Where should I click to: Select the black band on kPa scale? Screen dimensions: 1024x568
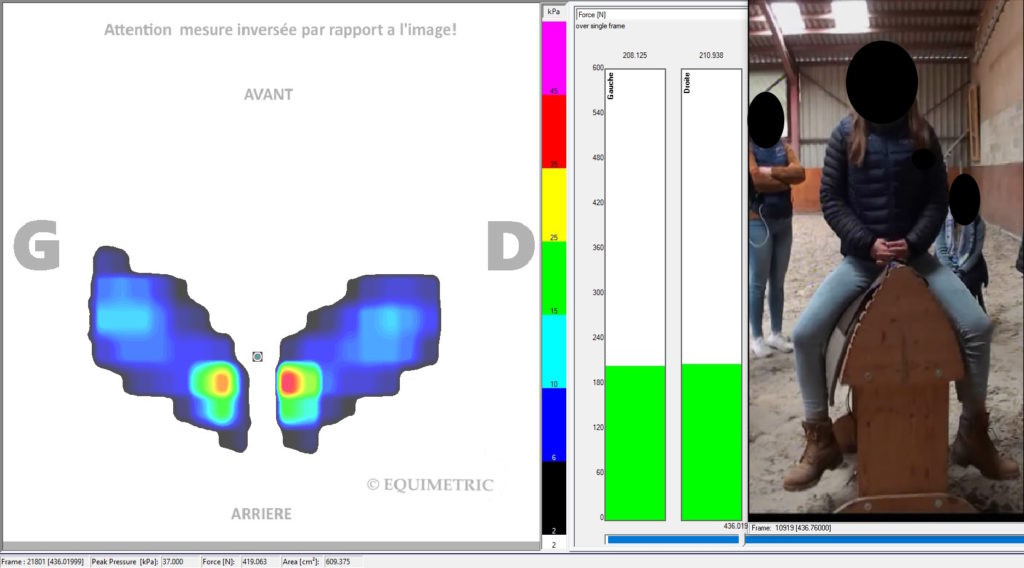(x=553, y=495)
